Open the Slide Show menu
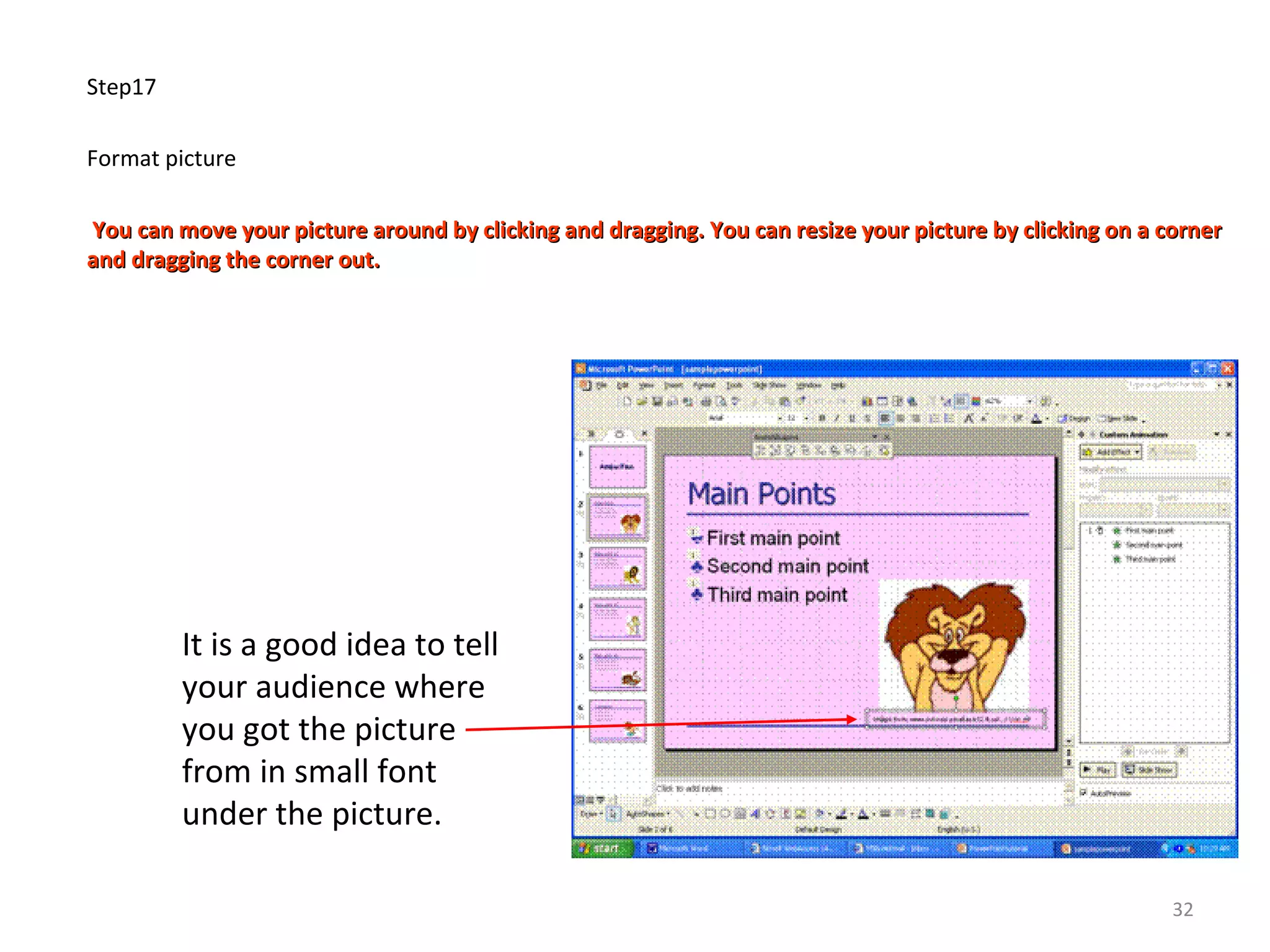The width and height of the screenshot is (1270, 952). pyautogui.click(x=770, y=386)
